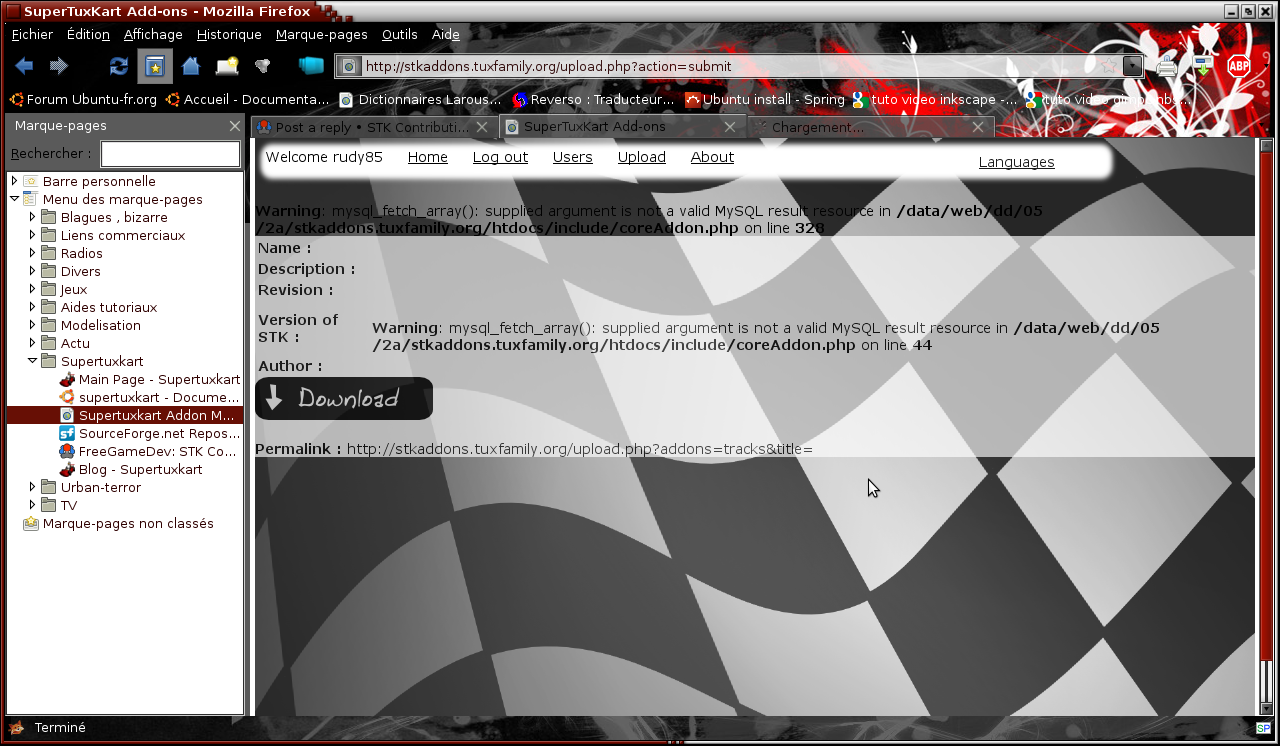
Task: Close the Chargement tab
Action: 979,127
